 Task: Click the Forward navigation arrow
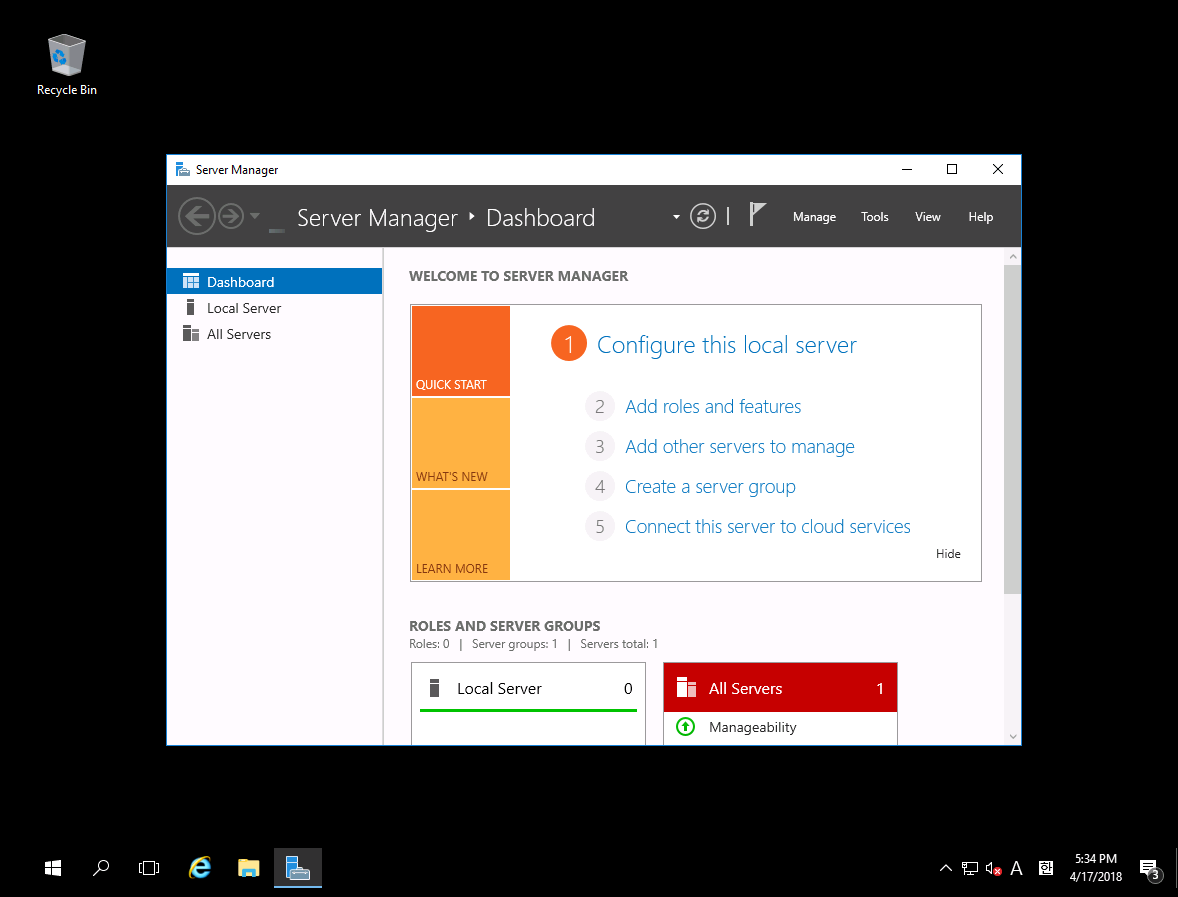coord(231,216)
